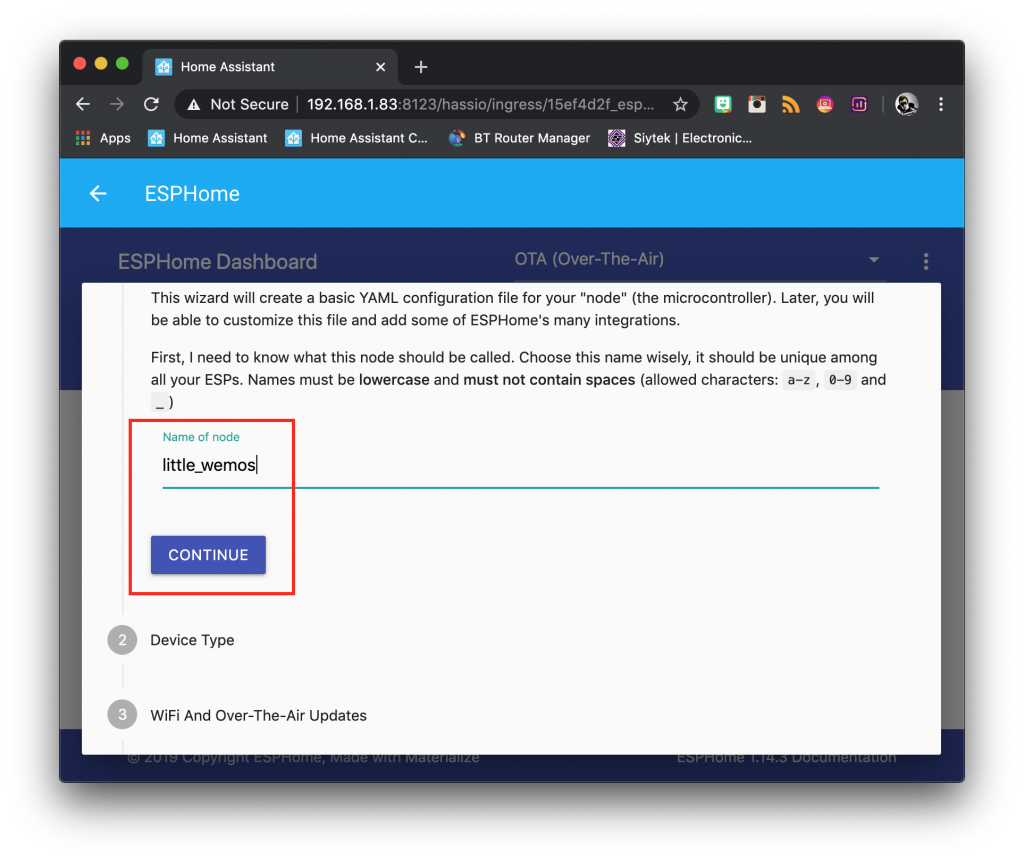The width and height of the screenshot is (1024, 861).
Task: Reload the current page
Action: (x=152, y=104)
